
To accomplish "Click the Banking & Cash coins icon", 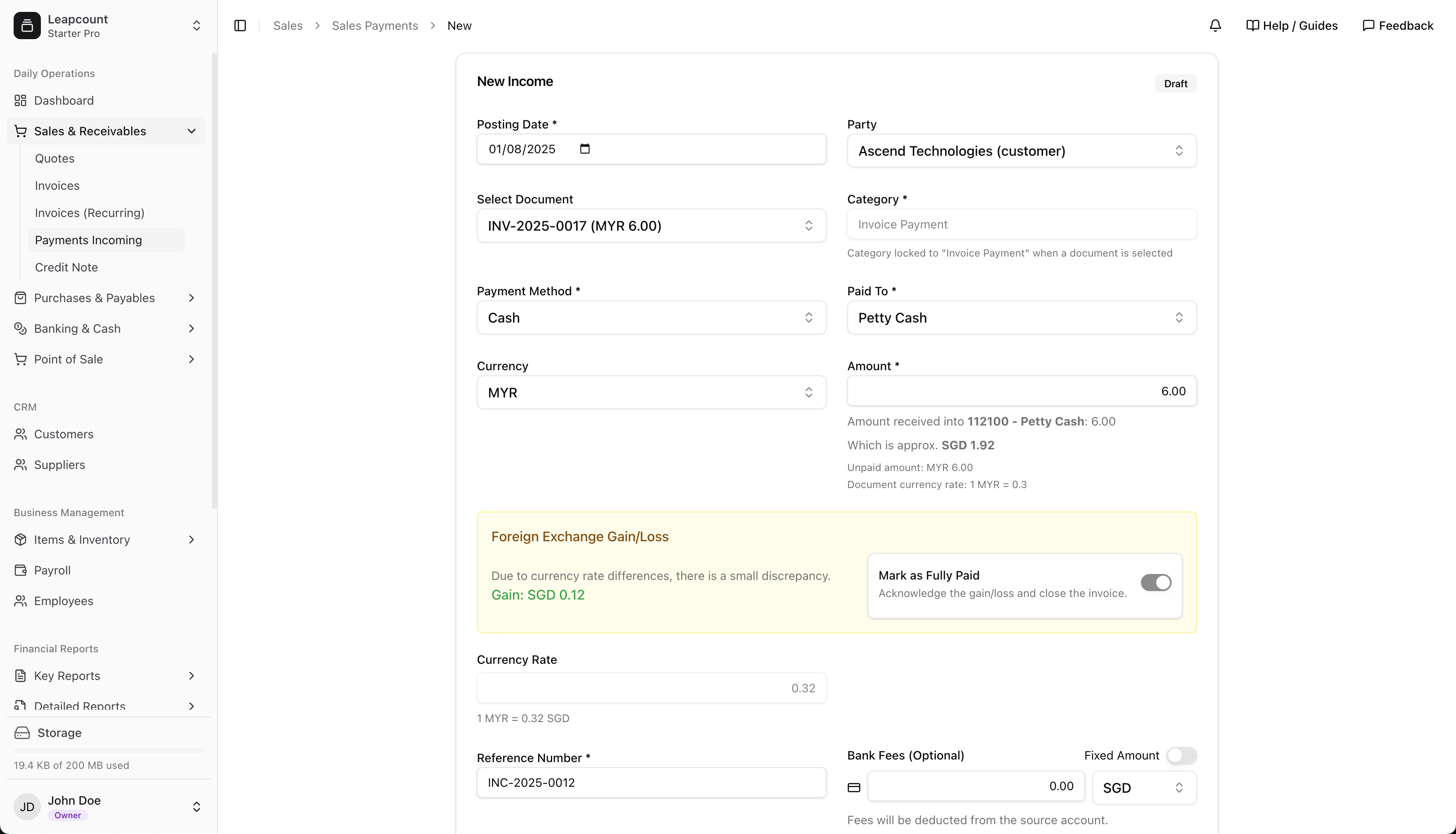I will tap(20, 329).
